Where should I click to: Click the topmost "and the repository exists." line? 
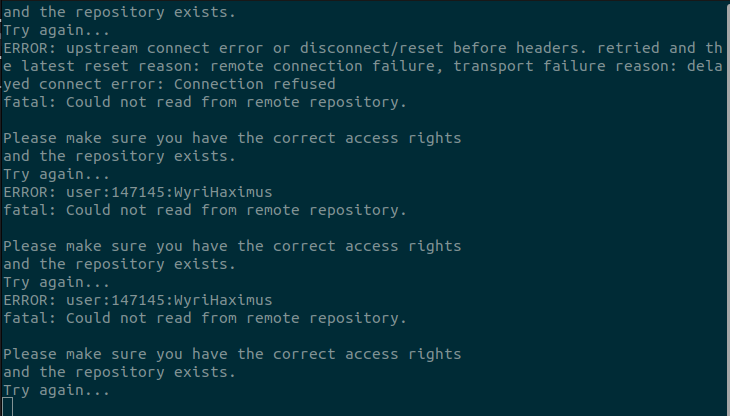click(x=120, y=12)
